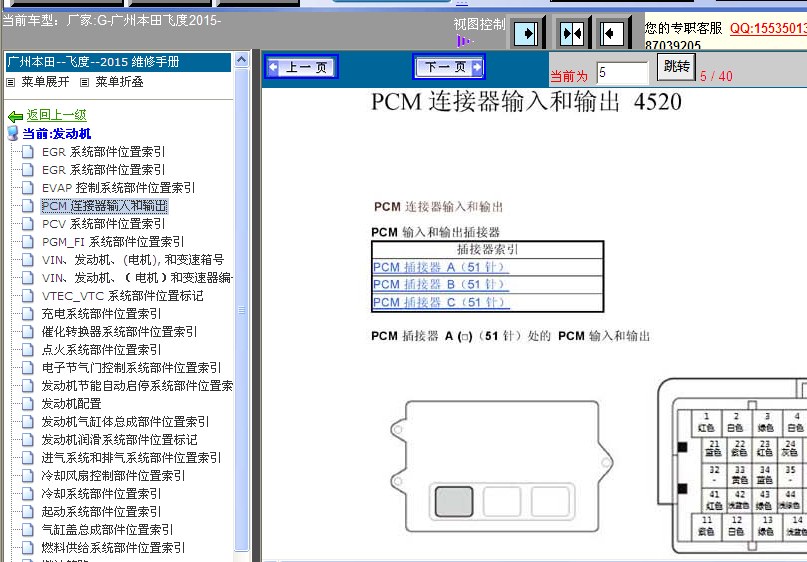This screenshot has height=562, width=807.
Task: Open 燃料供给系统部件位置索引
Action: [x=113, y=548]
